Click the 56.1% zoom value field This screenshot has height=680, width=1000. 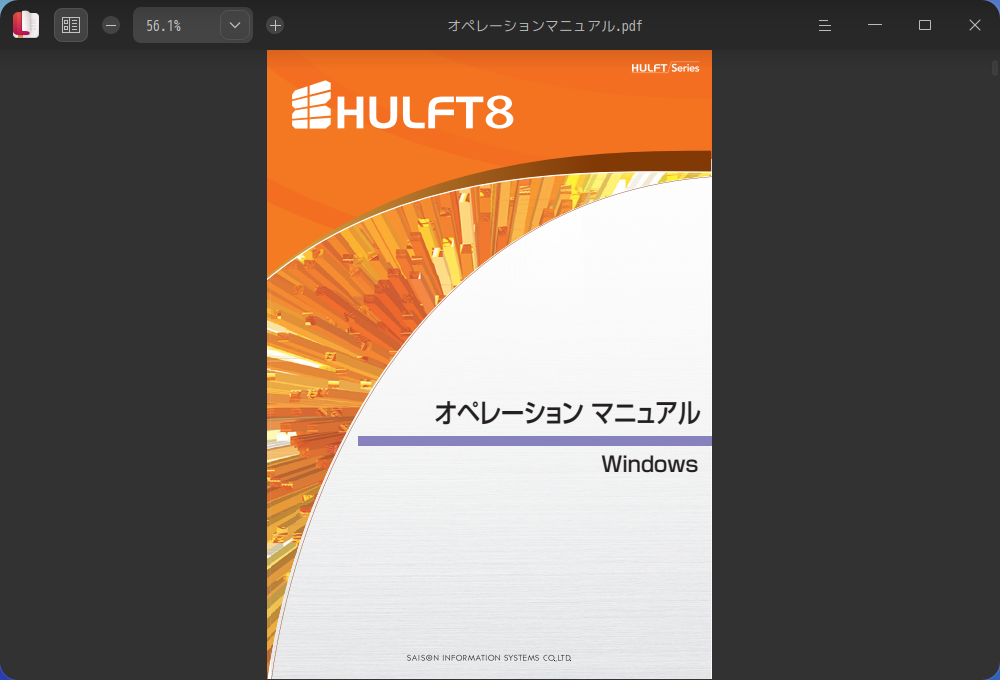pos(177,26)
